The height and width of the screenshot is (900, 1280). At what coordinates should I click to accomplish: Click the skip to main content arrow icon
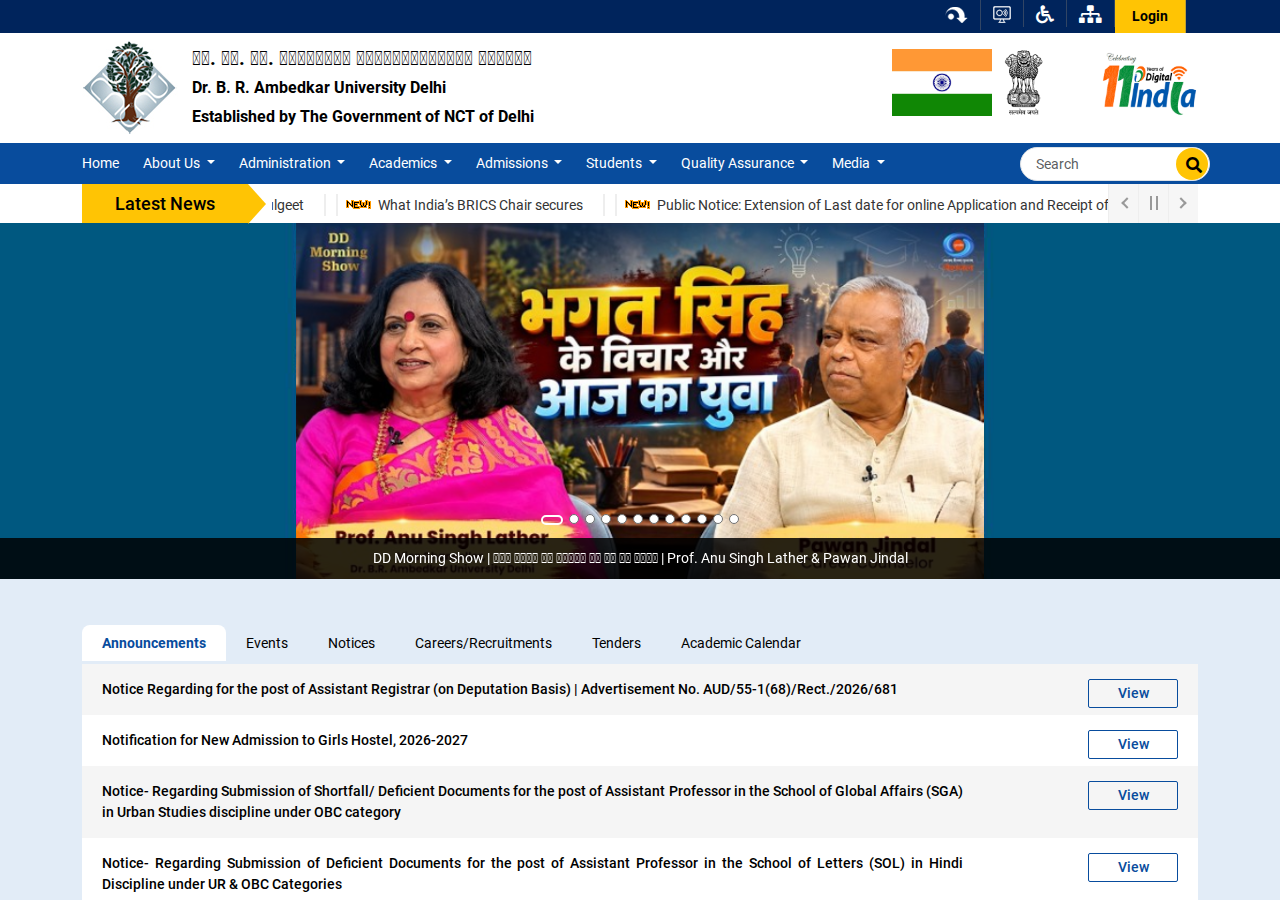coord(956,15)
